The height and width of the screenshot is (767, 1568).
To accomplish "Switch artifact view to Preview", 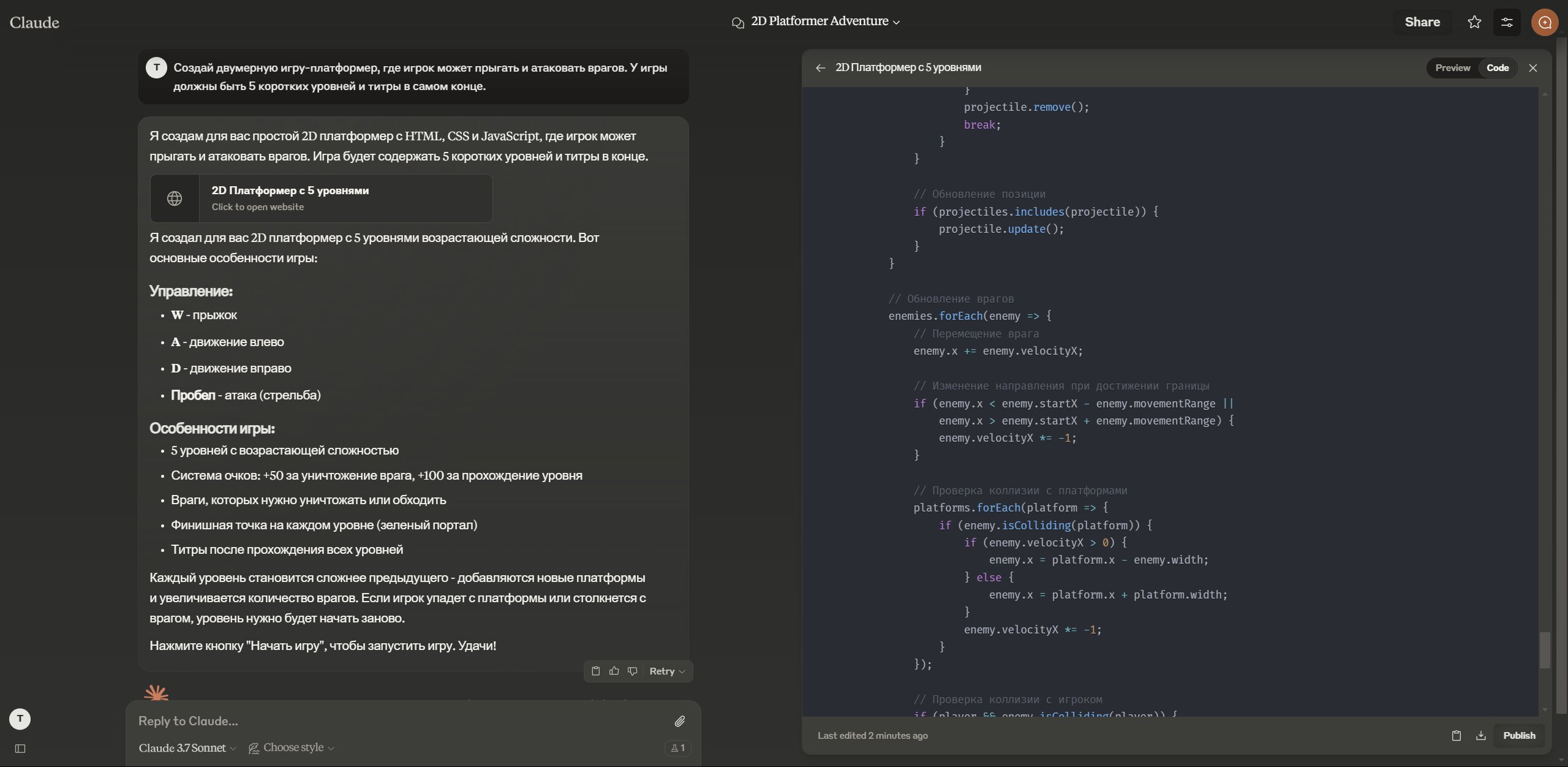I will pos(1452,67).
